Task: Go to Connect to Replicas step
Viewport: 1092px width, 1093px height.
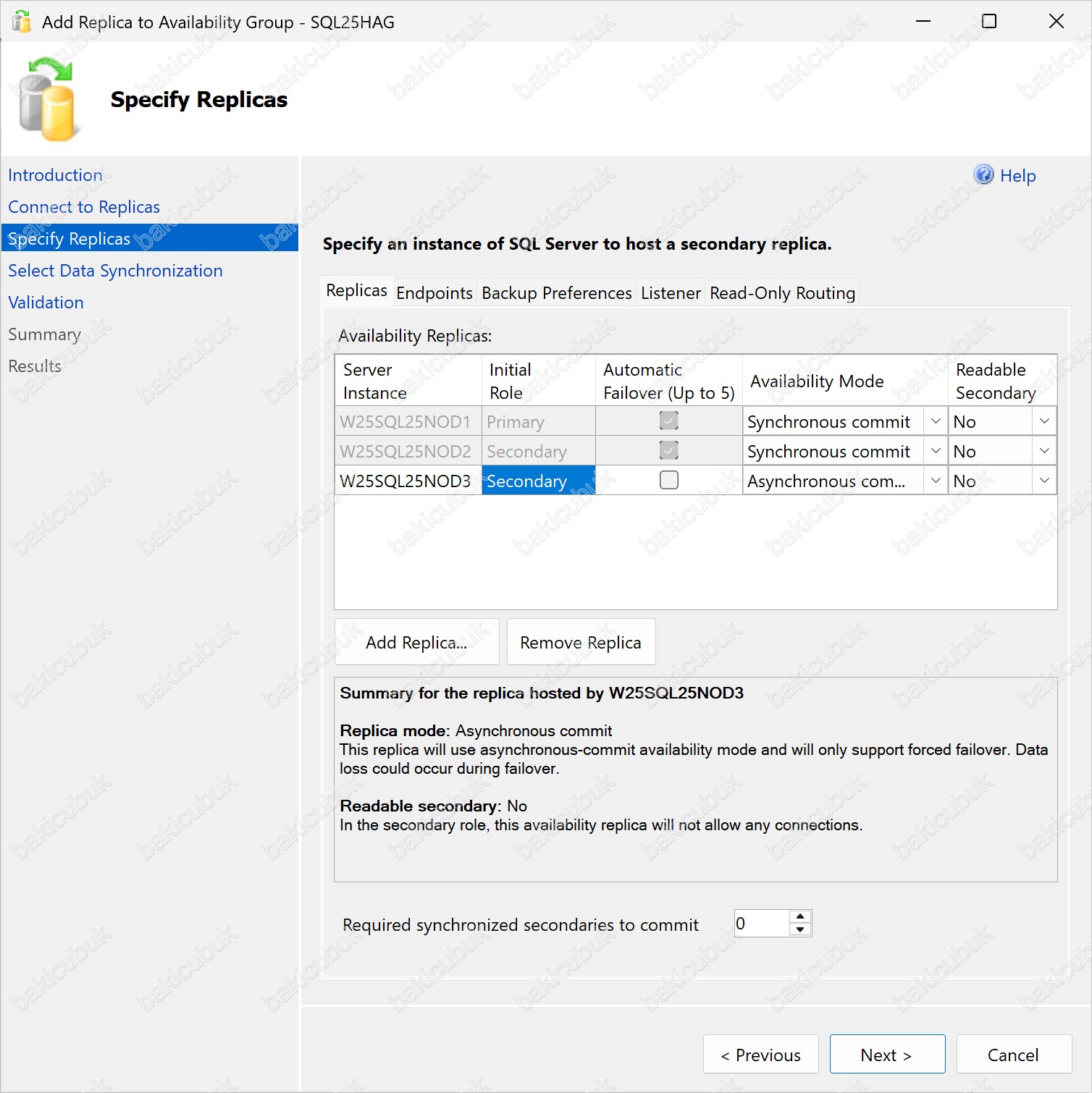Action: click(84, 207)
